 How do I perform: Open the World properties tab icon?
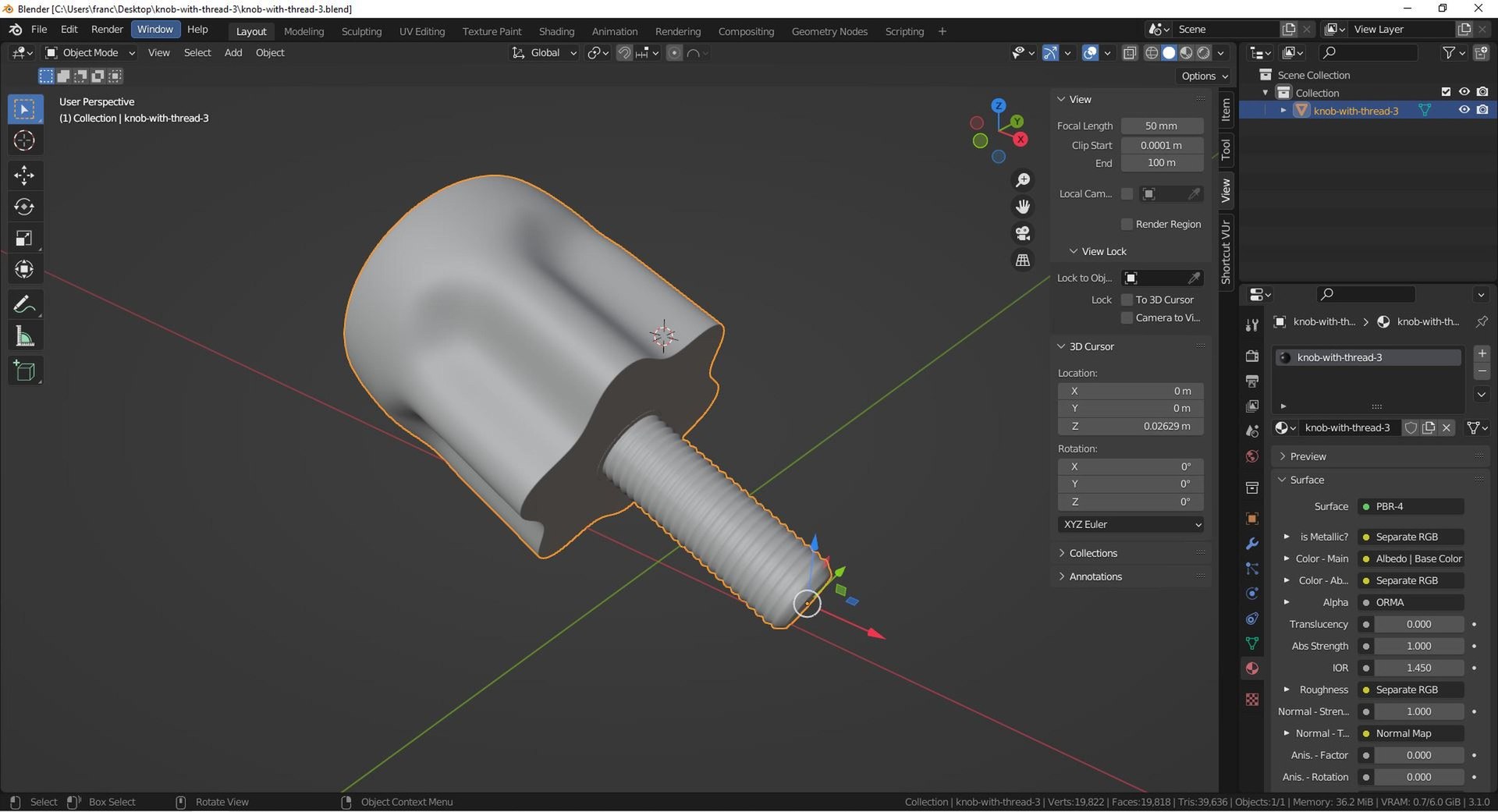click(1252, 456)
